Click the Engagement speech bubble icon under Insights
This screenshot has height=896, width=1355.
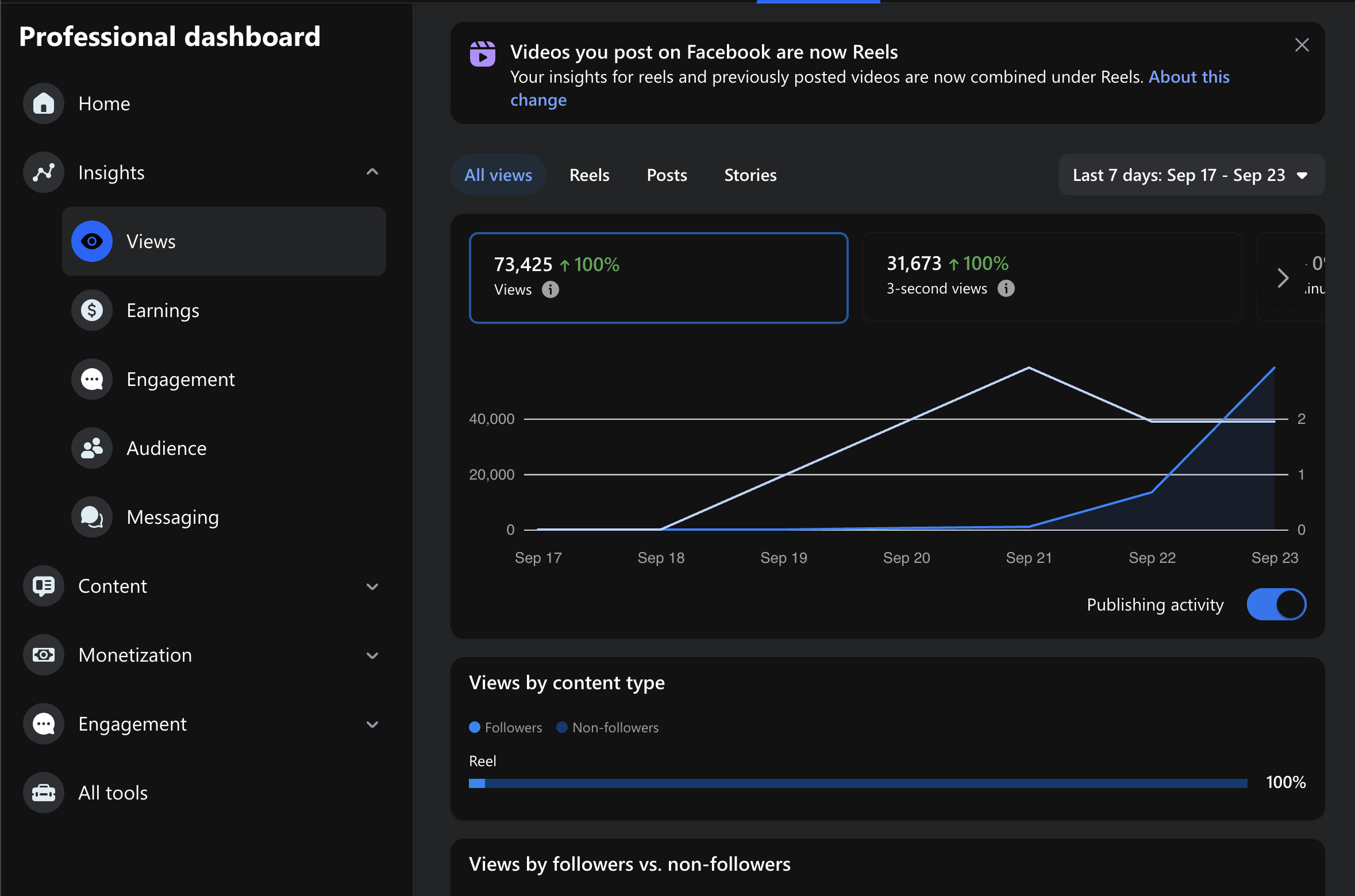click(92, 379)
